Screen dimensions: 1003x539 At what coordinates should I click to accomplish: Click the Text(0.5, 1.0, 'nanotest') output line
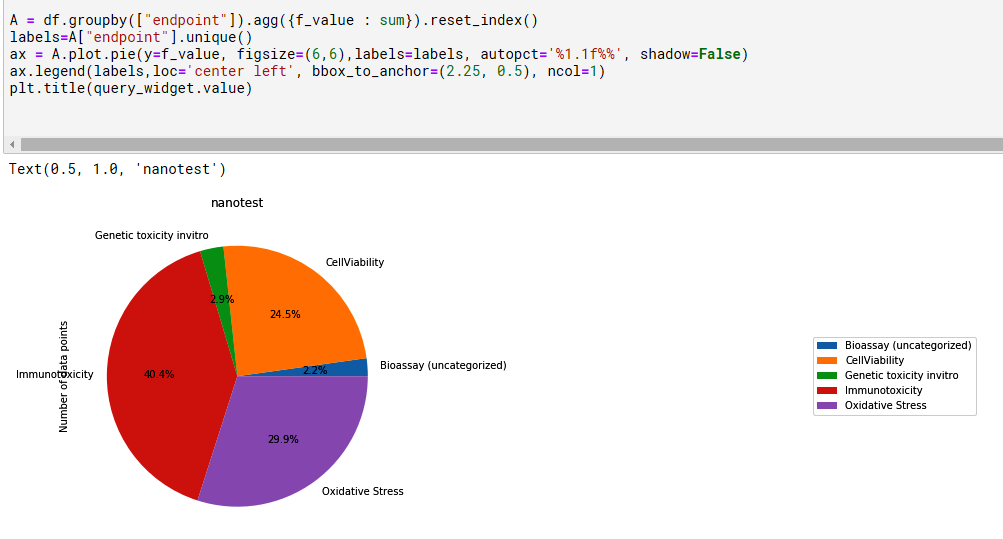117,169
